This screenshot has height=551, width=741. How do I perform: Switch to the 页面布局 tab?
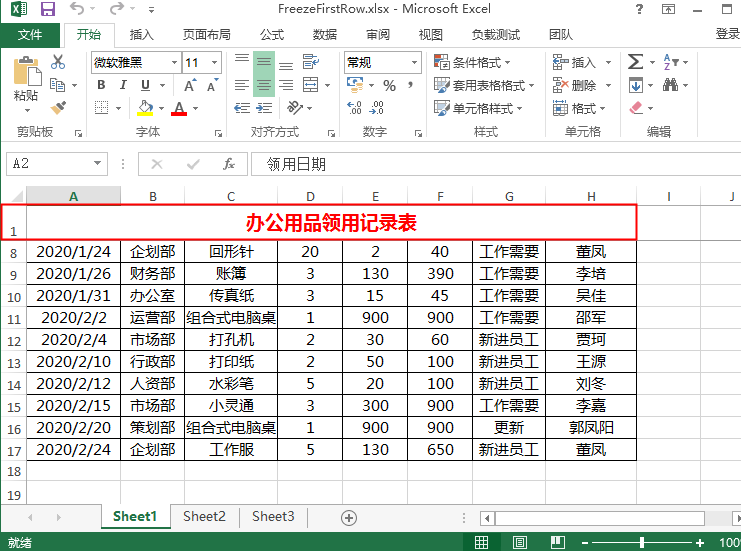click(x=207, y=34)
